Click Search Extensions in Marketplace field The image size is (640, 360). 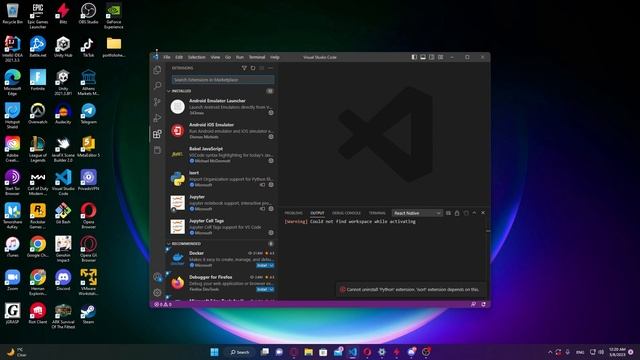(x=223, y=80)
